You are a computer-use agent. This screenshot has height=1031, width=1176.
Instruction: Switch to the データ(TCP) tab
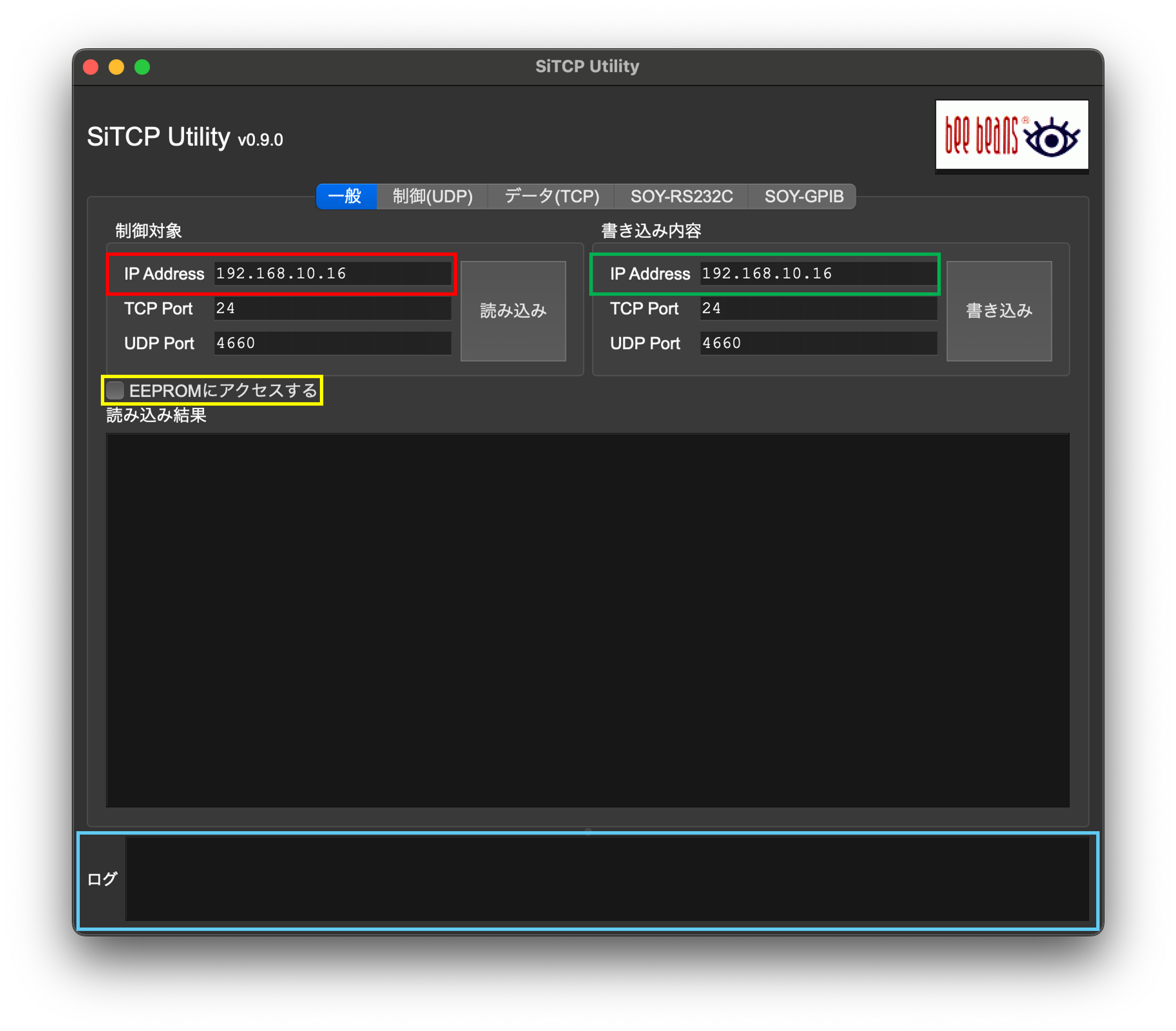[551, 196]
